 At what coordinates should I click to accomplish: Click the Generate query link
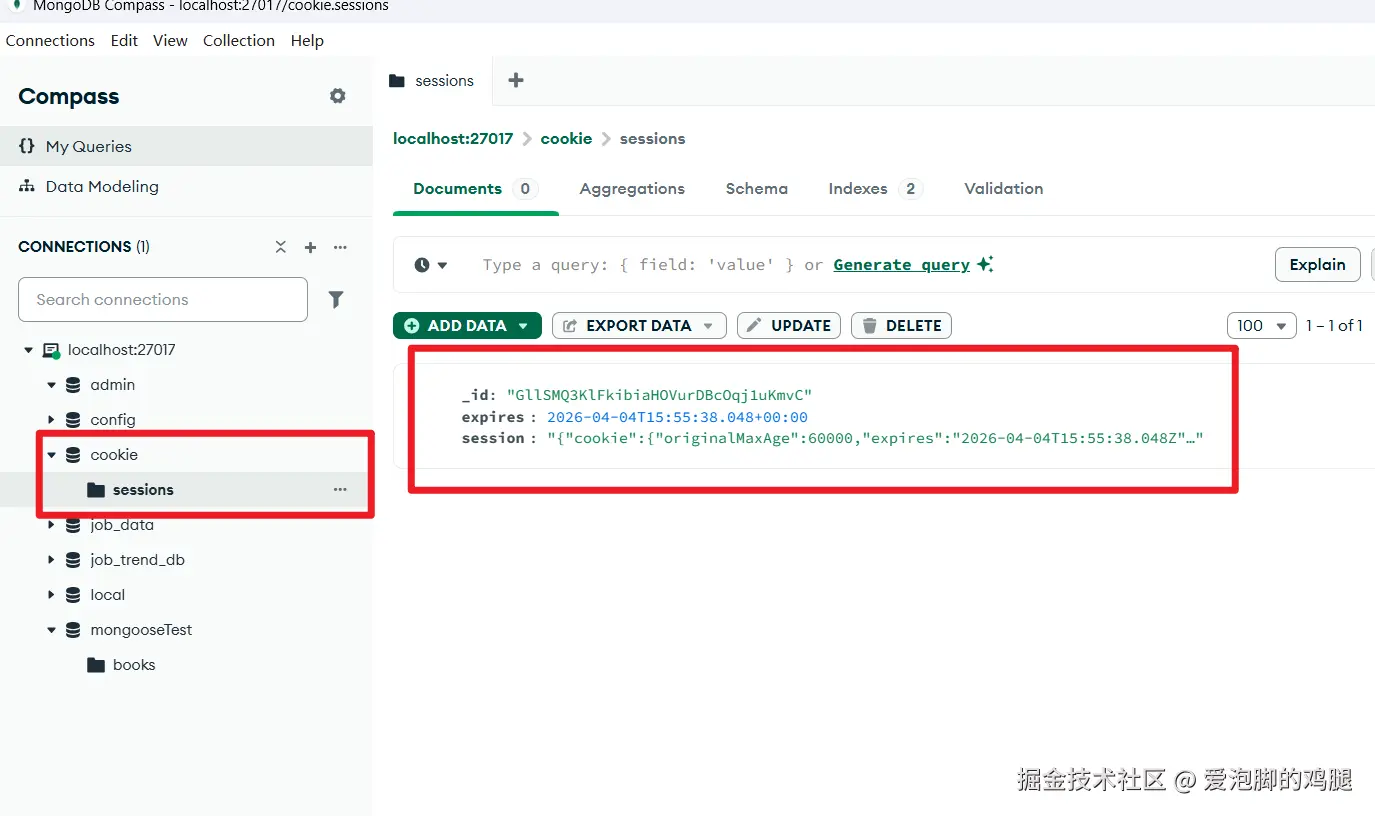pos(902,265)
